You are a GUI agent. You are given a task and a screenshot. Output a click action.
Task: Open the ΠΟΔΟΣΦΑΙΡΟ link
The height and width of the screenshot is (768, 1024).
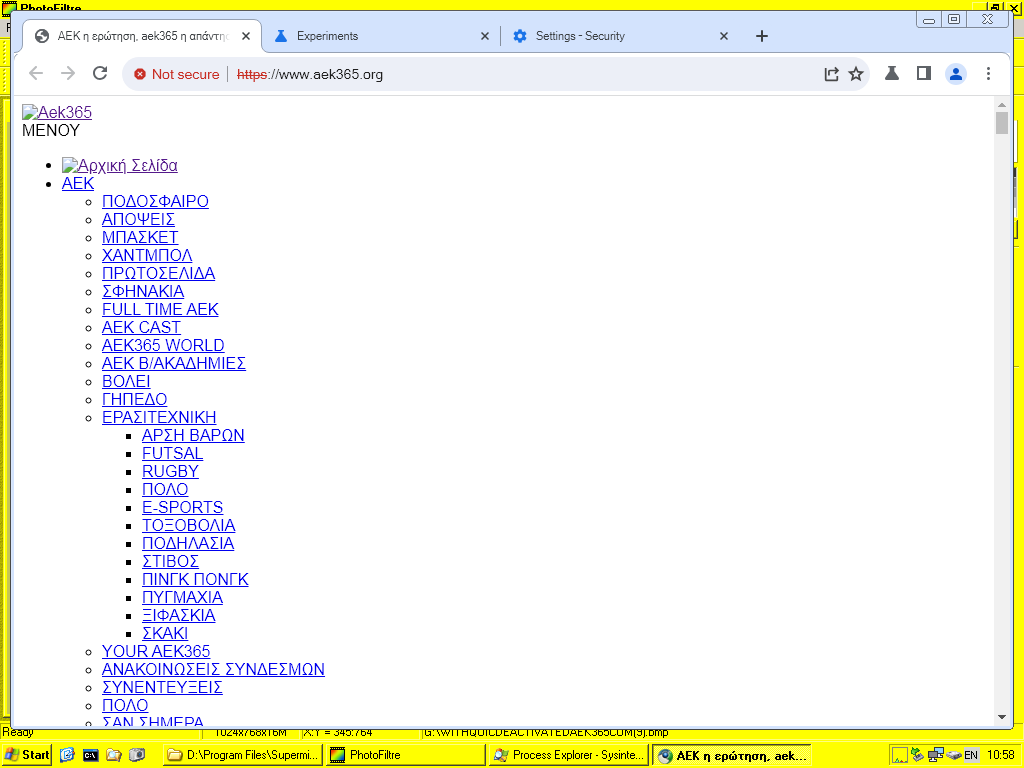pos(155,201)
